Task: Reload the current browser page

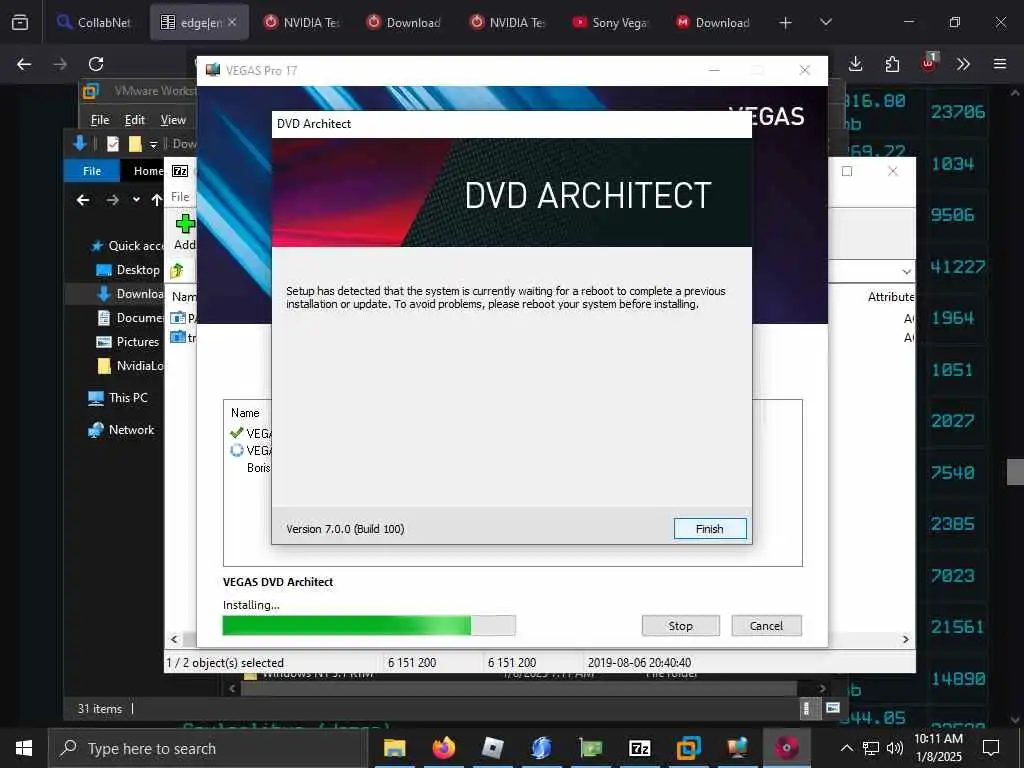Action: (x=96, y=64)
